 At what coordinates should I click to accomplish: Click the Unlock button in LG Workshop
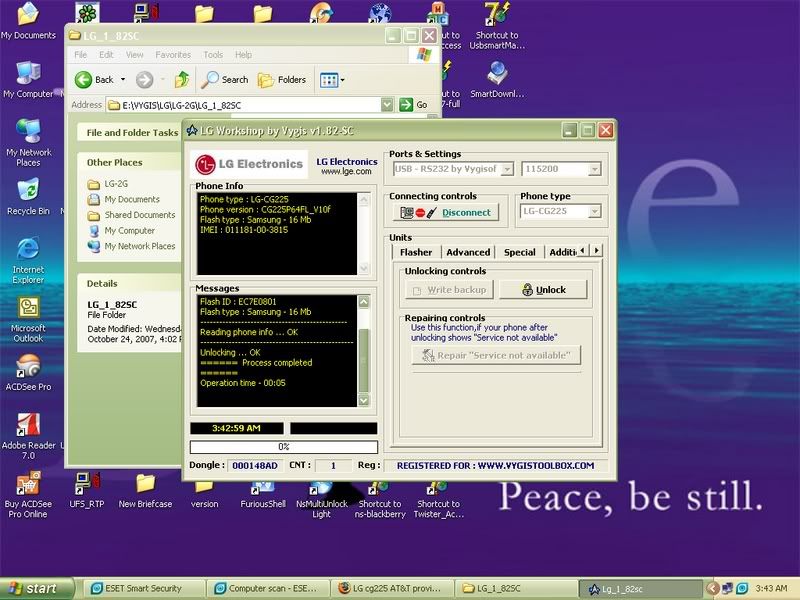coord(543,290)
